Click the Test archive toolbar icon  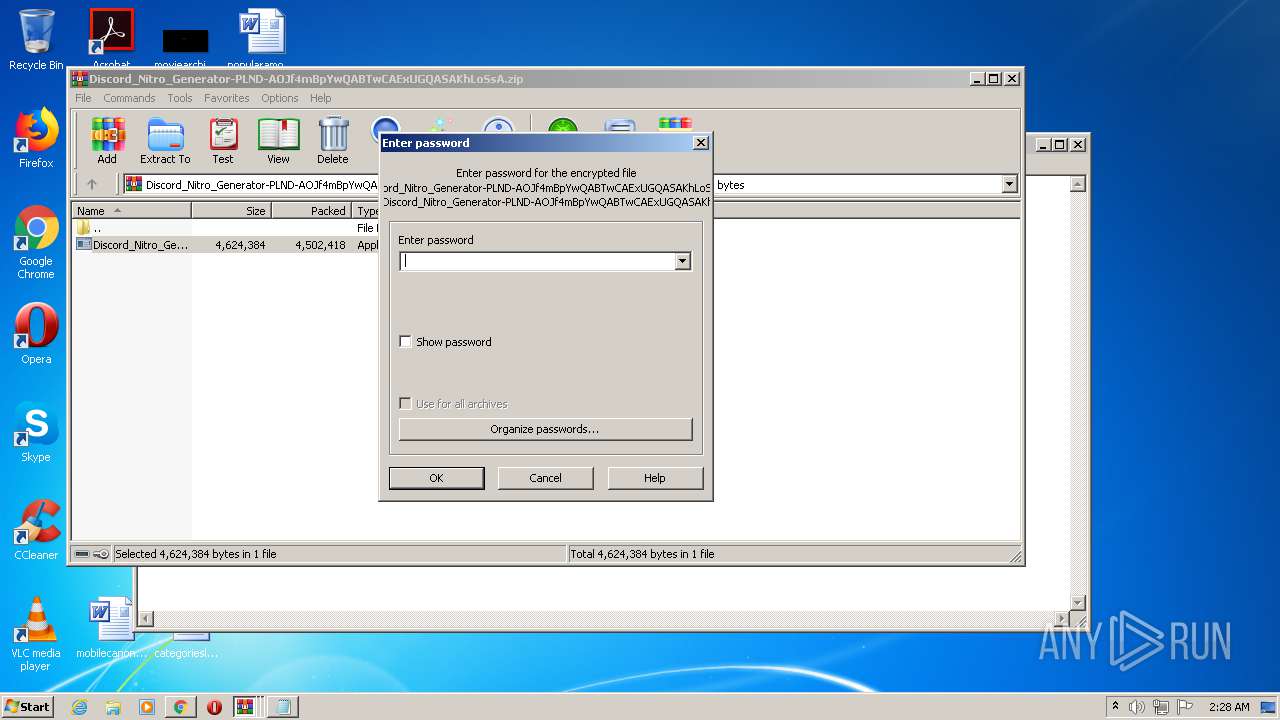click(223, 140)
